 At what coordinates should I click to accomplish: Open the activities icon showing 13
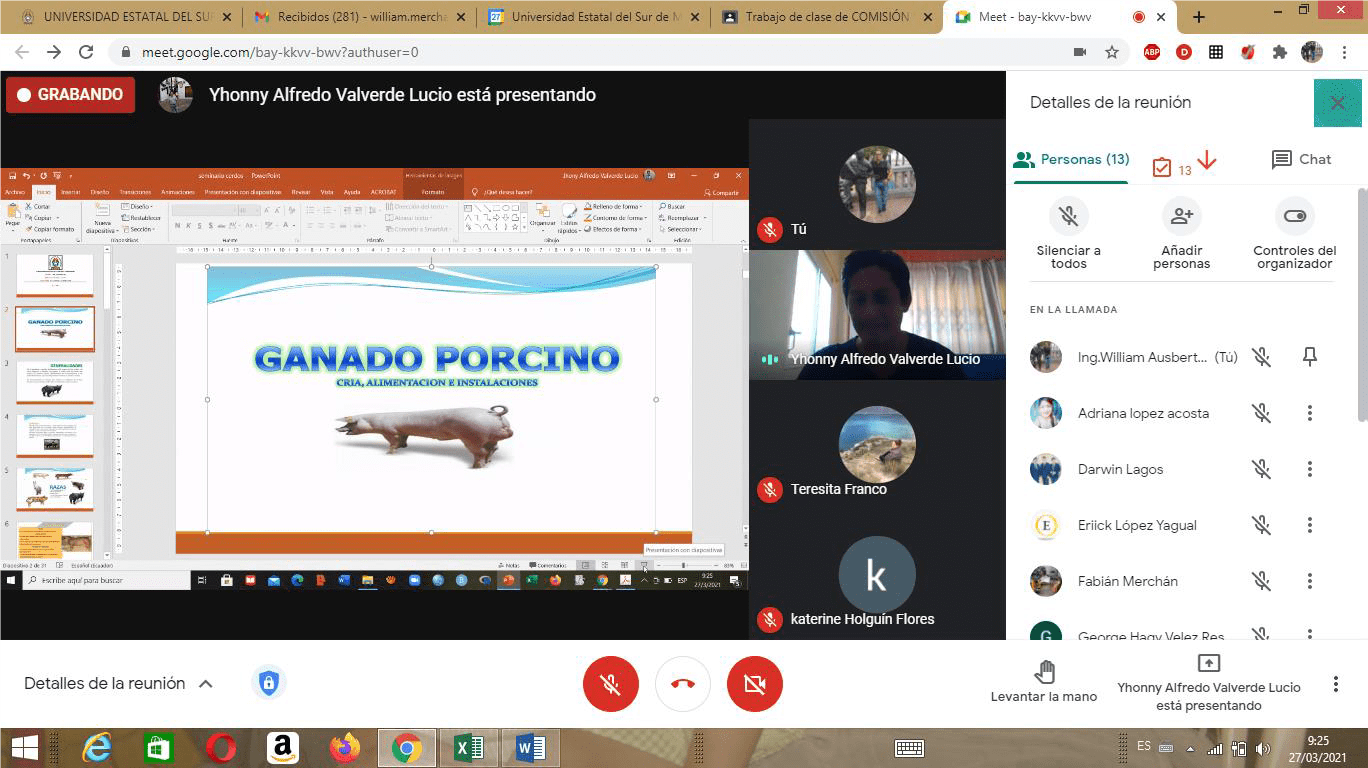point(1171,167)
